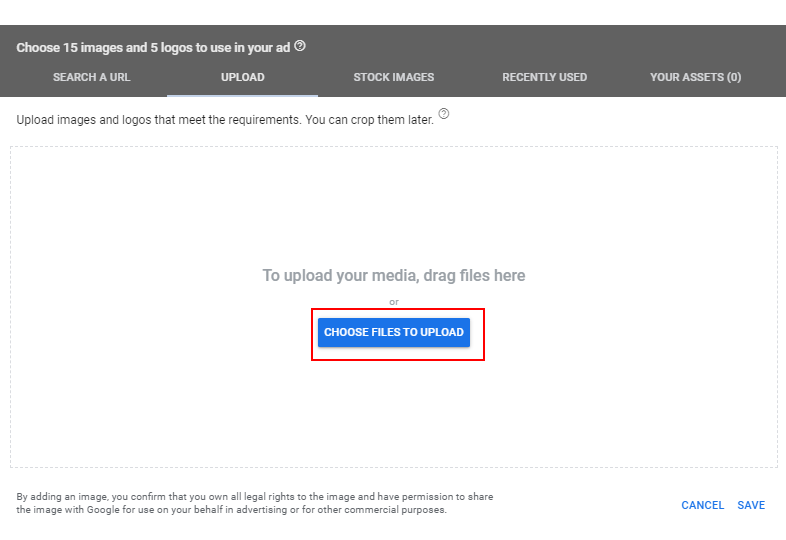This screenshot has width=786, height=540.
Task: Click the upload requirements description sentence
Action: pos(225,120)
